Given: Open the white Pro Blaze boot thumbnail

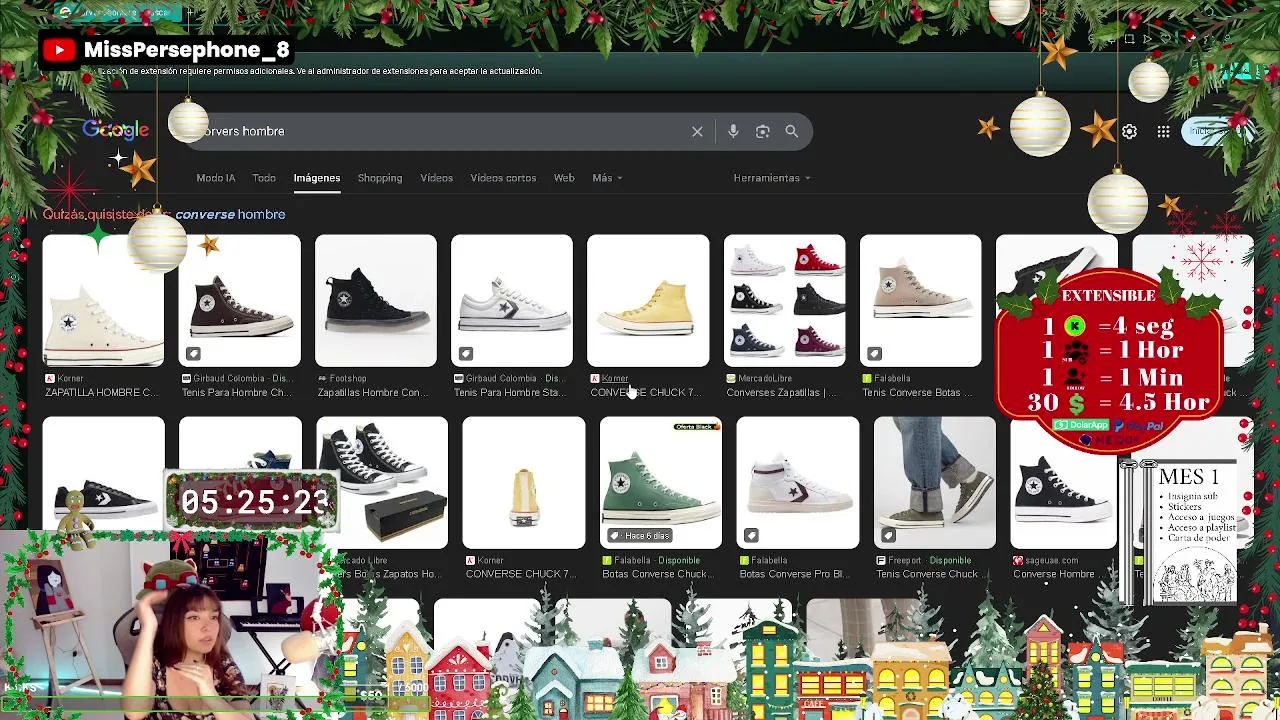Looking at the screenshot, I should pyautogui.click(x=798, y=483).
